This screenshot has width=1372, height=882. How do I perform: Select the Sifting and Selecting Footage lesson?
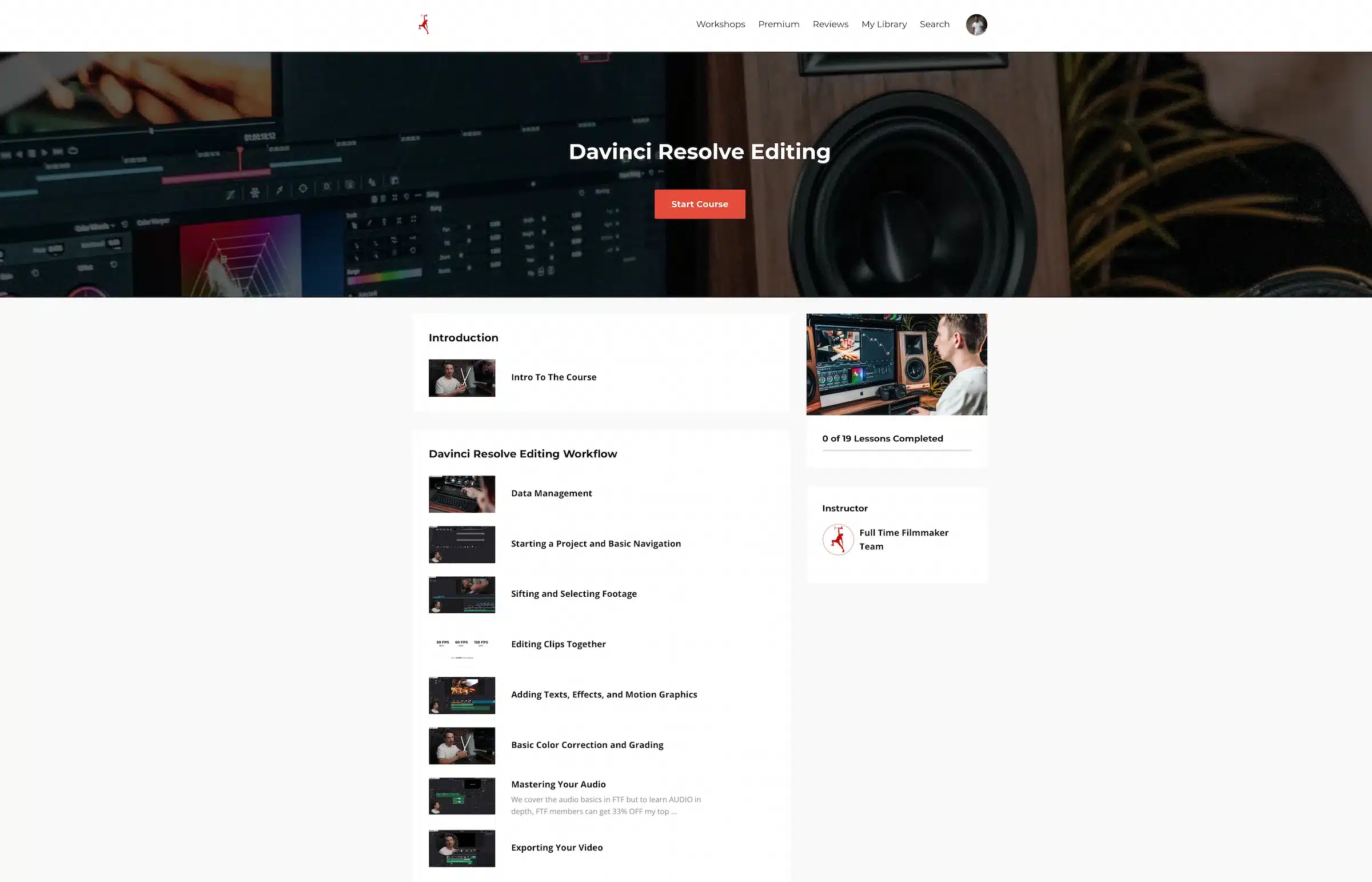(x=574, y=593)
